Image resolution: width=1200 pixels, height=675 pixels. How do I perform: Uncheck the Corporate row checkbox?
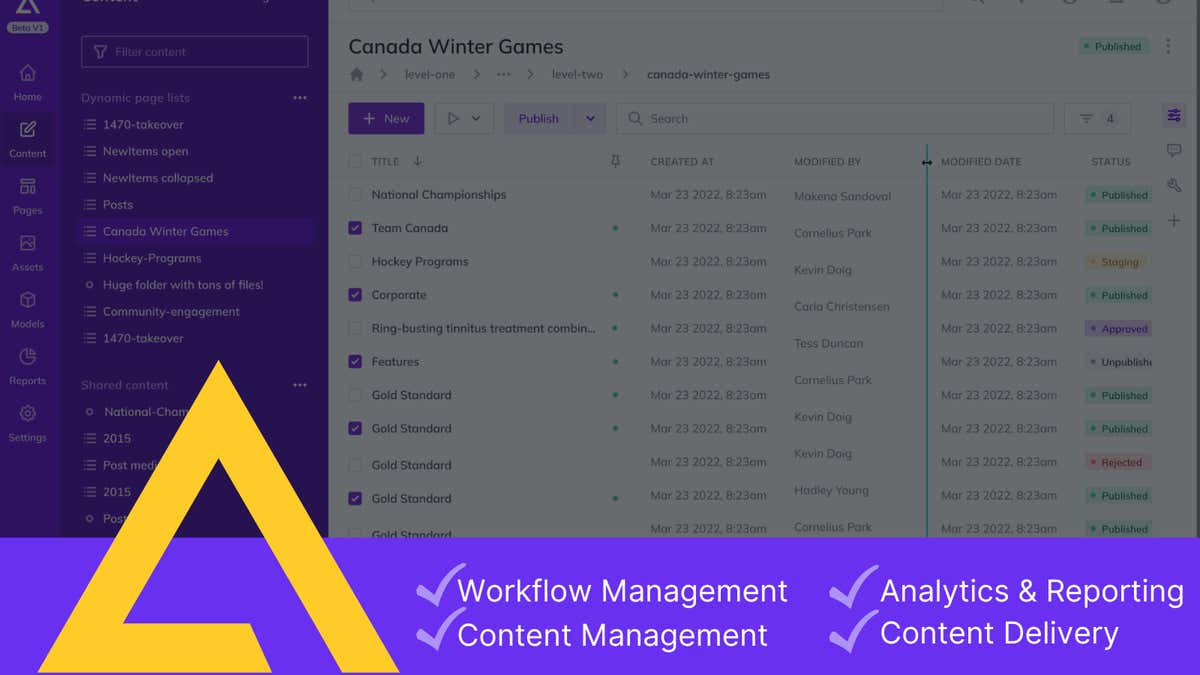(x=355, y=295)
